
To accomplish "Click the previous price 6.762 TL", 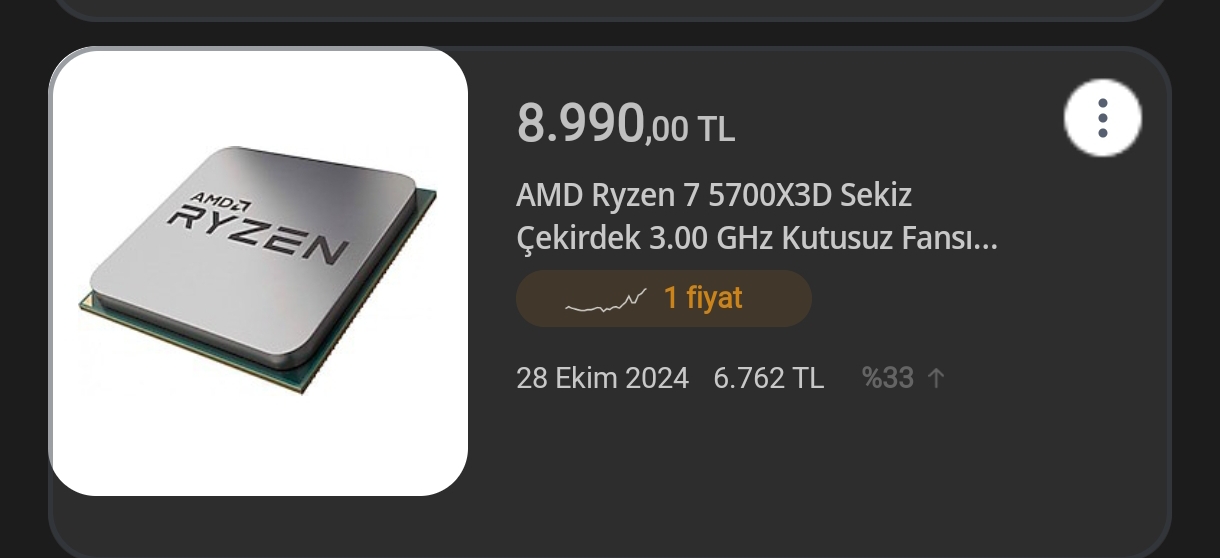I will (x=768, y=378).
